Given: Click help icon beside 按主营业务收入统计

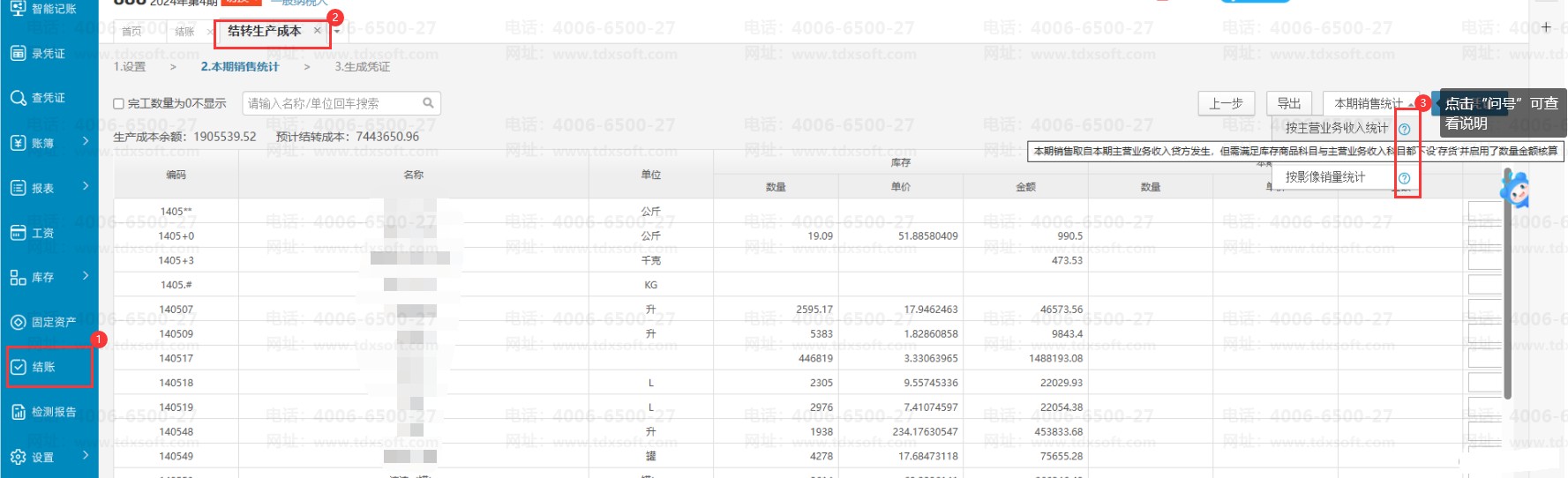Looking at the screenshot, I should (x=1404, y=129).
